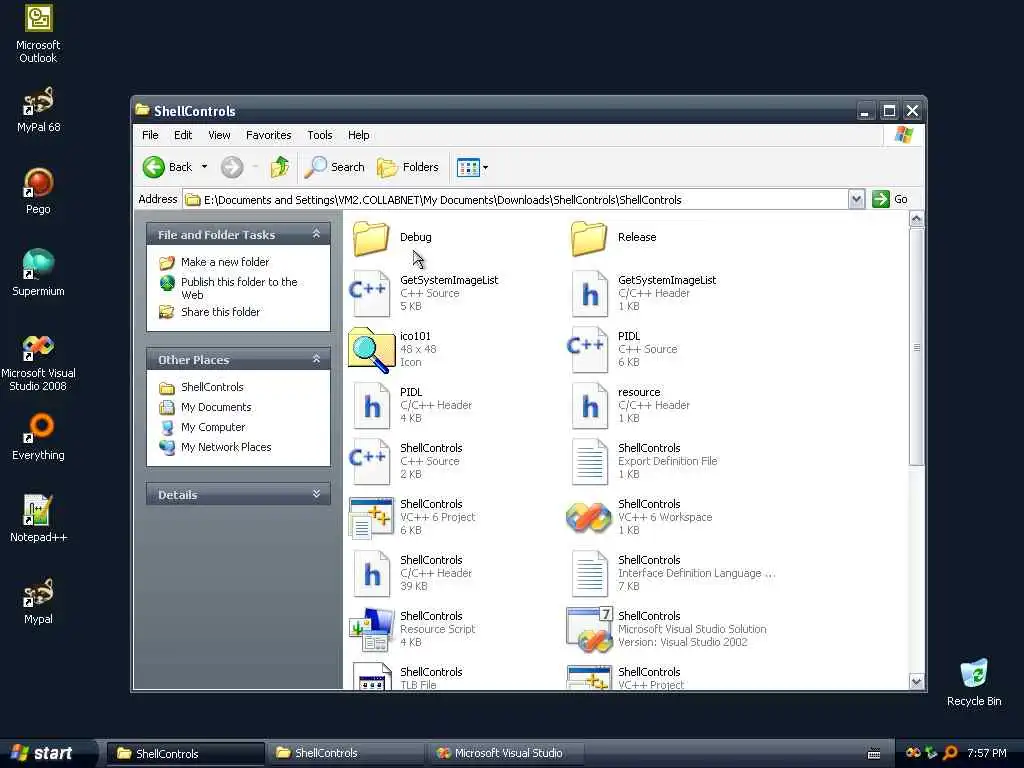
Task: Click the address bar path field
Action: pyautogui.click(x=516, y=200)
